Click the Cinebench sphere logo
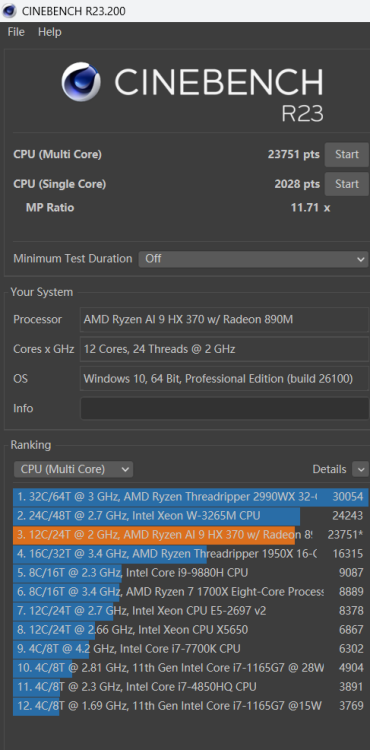This screenshot has width=370, height=750. 81,82
